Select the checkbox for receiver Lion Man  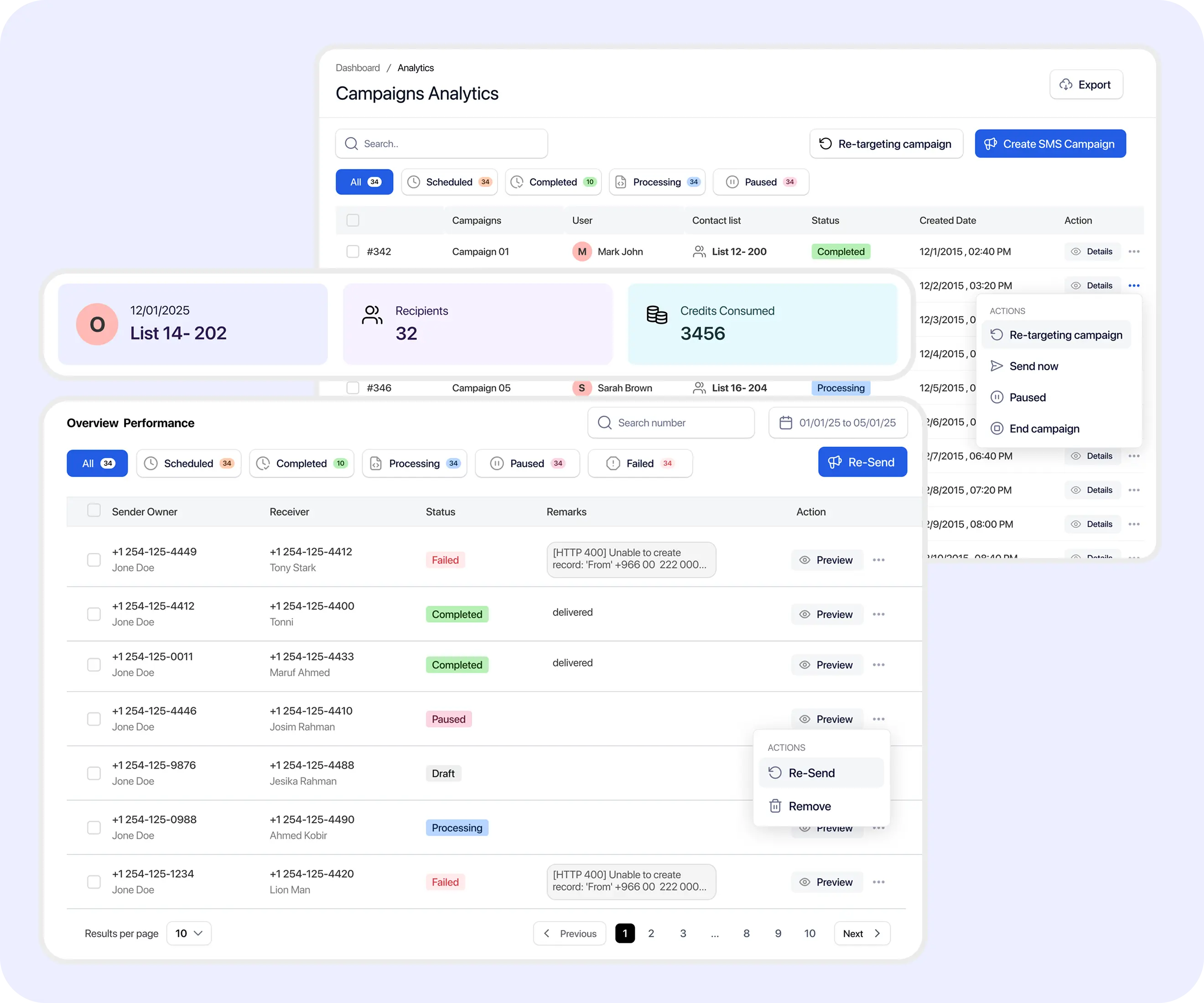point(94,882)
